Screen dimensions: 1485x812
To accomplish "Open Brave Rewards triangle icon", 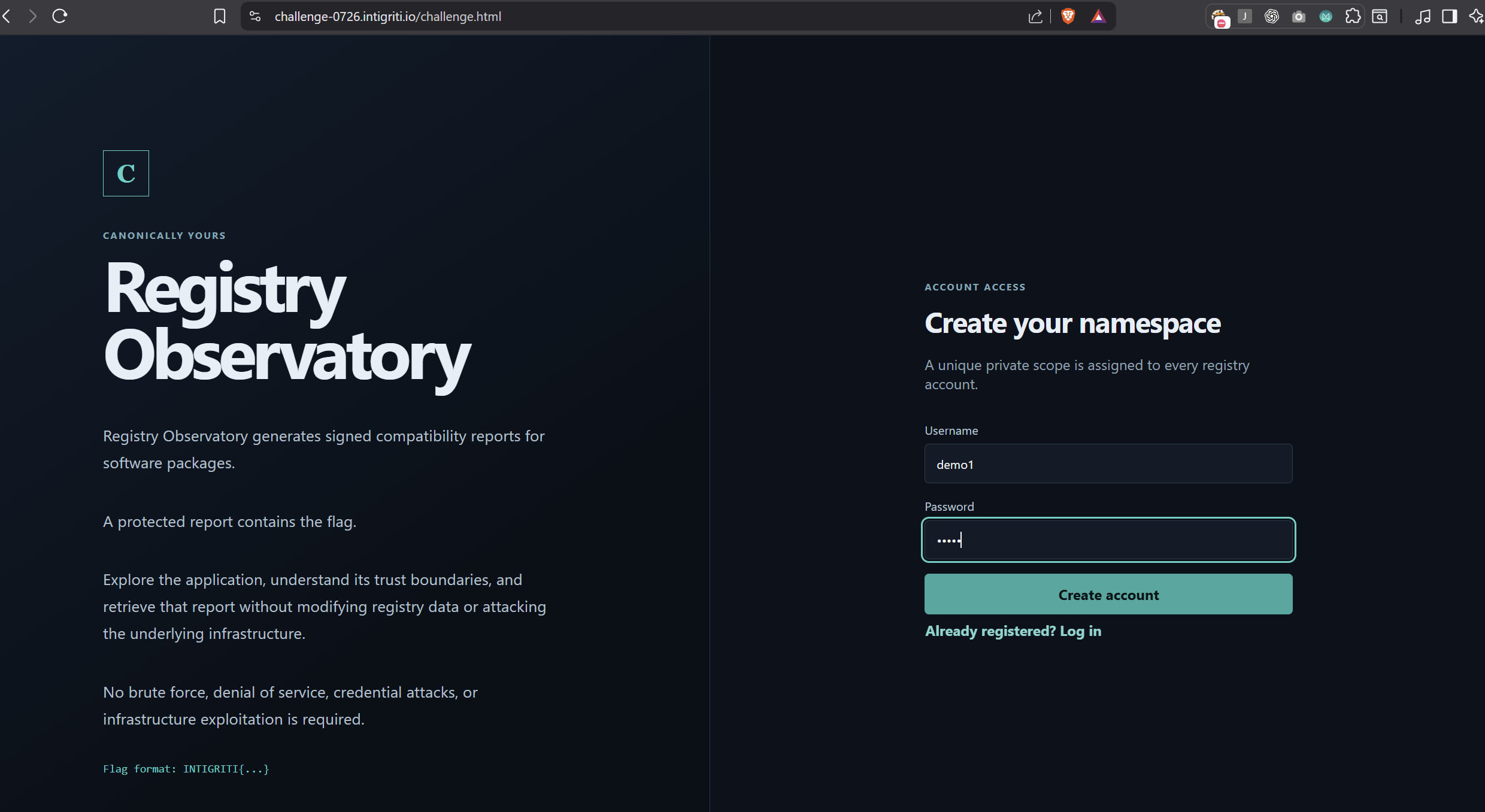I will coord(1098,17).
